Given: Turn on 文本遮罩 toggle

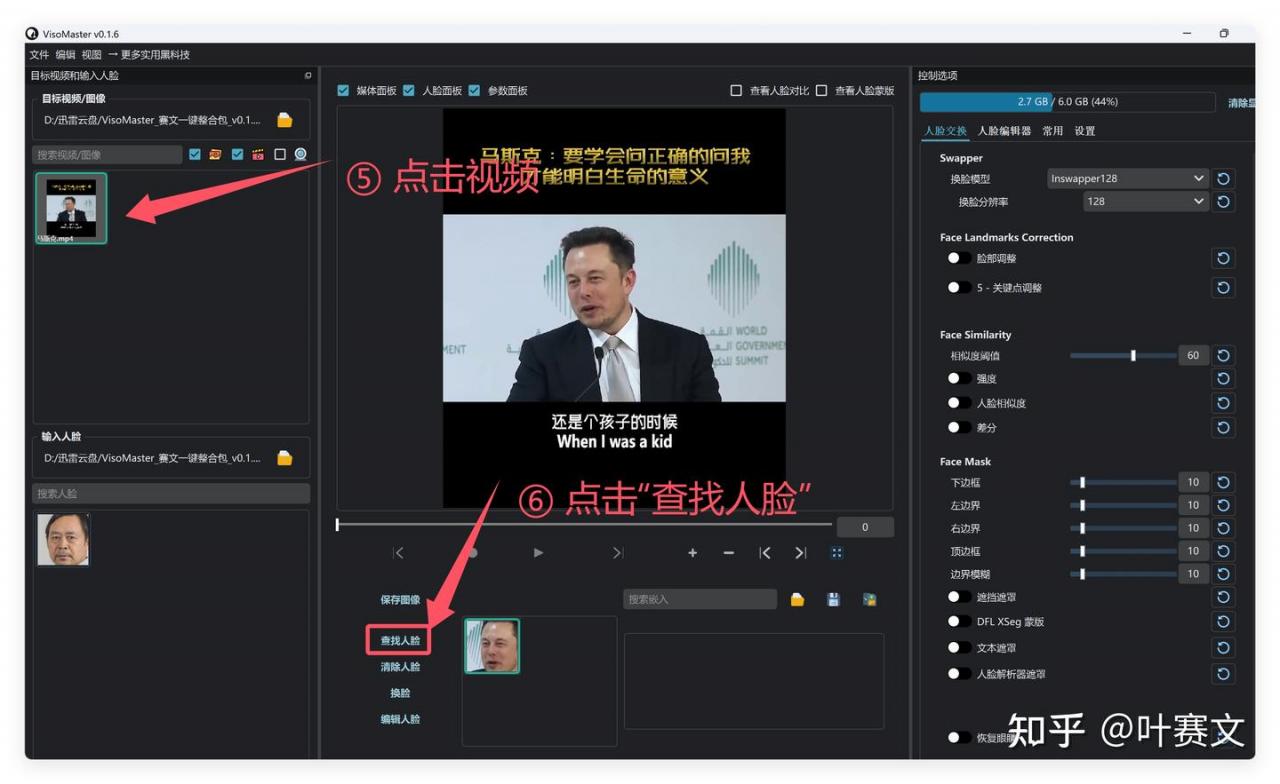Looking at the screenshot, I should pyautogui.click(x=959, y=647).
